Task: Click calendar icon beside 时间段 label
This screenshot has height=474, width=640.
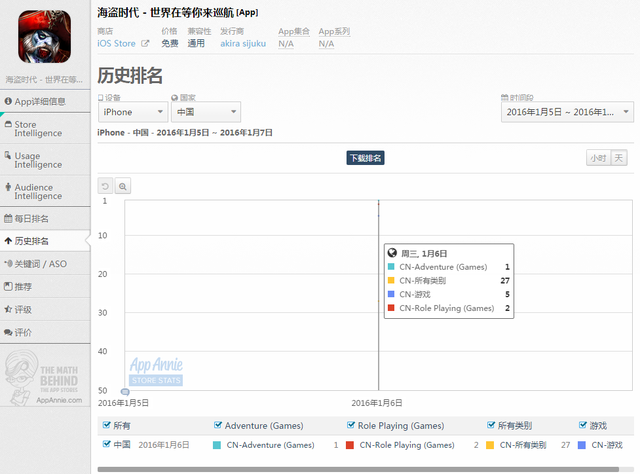Action: click(504, 97)
